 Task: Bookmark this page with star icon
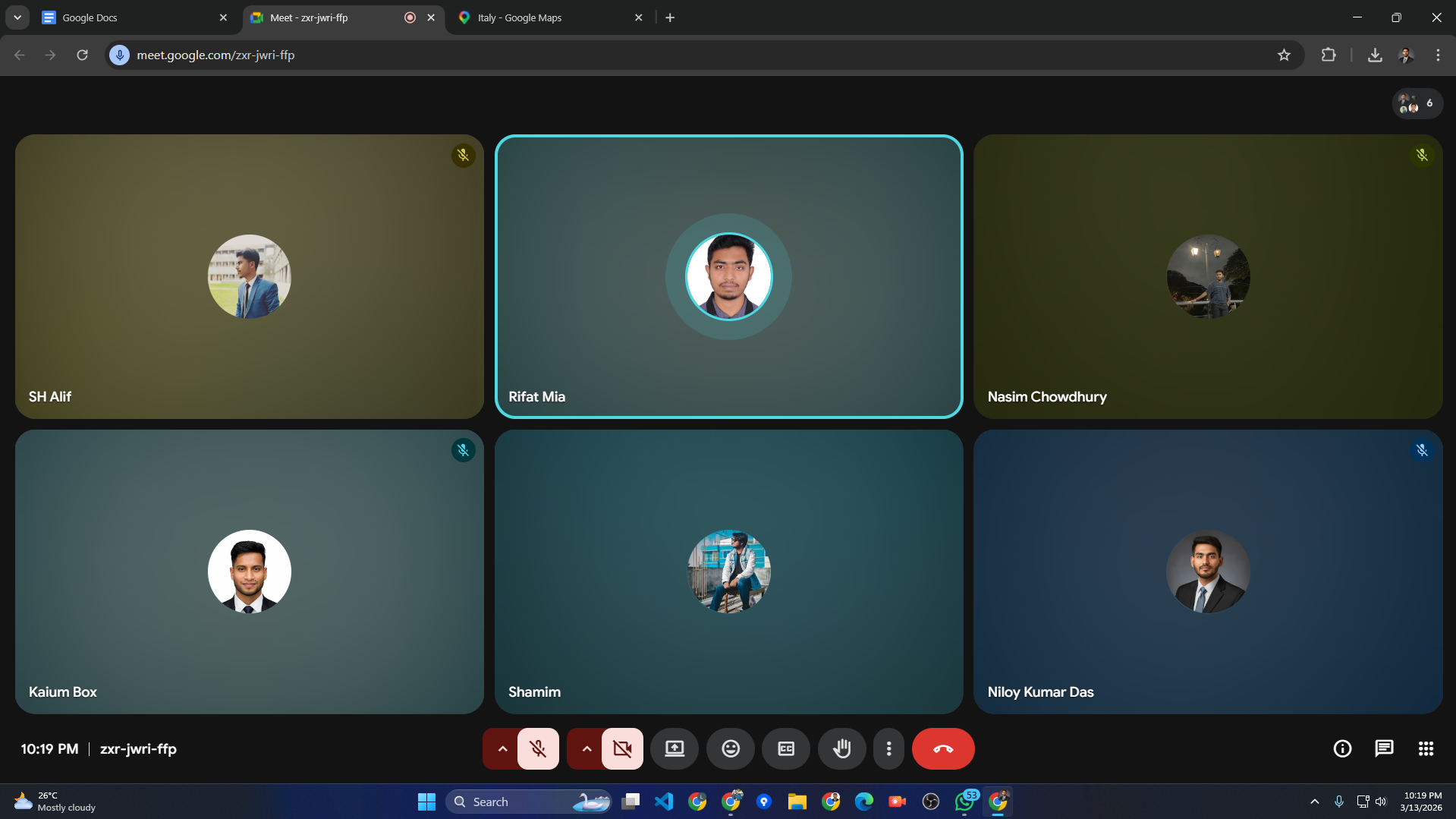(x=1283, y=55)
